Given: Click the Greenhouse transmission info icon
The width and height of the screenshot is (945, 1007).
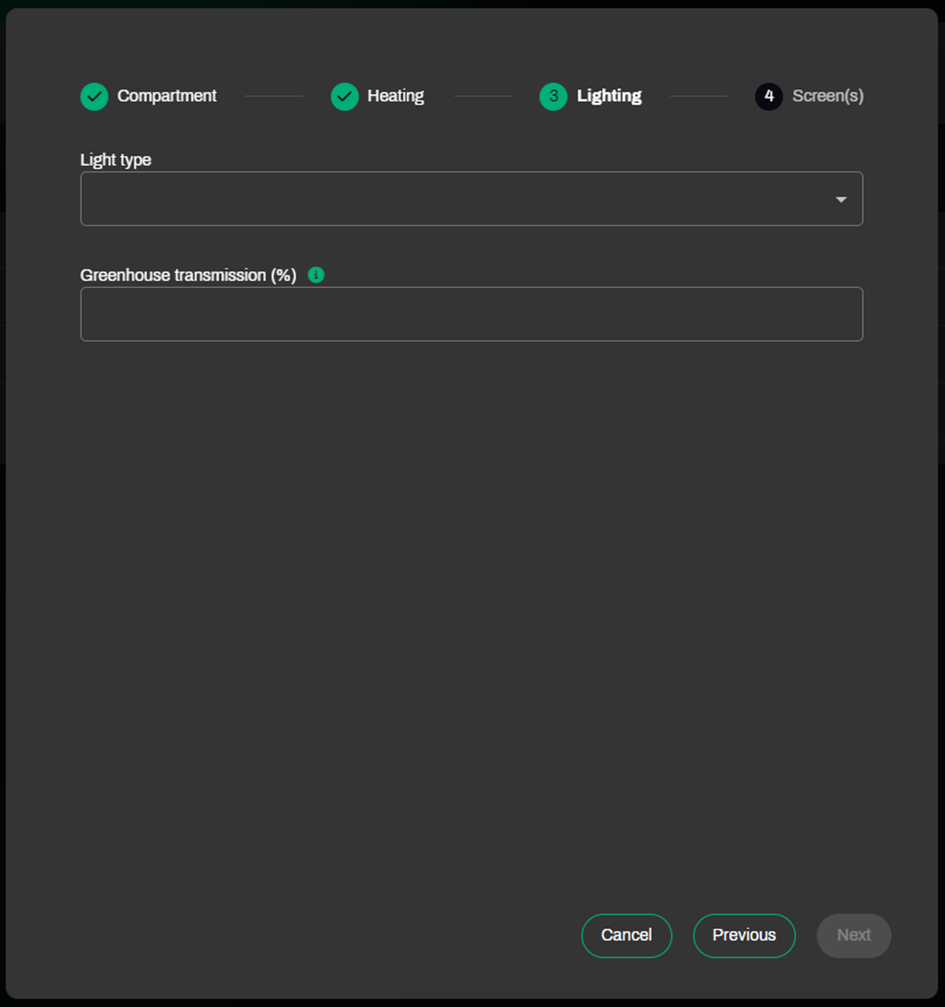Looking at the screenshot, I should click(x=316, y=275).
